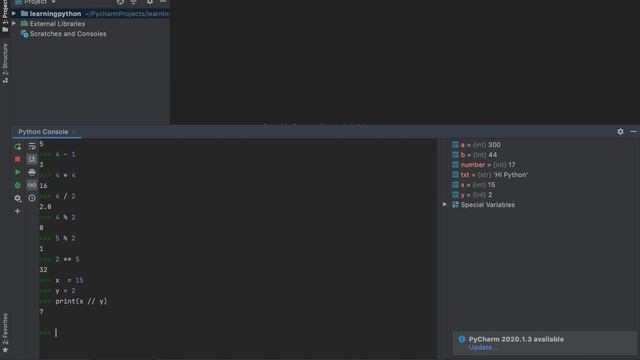Click the final output value 7
The height and width of the screenshot is (360, 640).
click(x=41, y=312)
